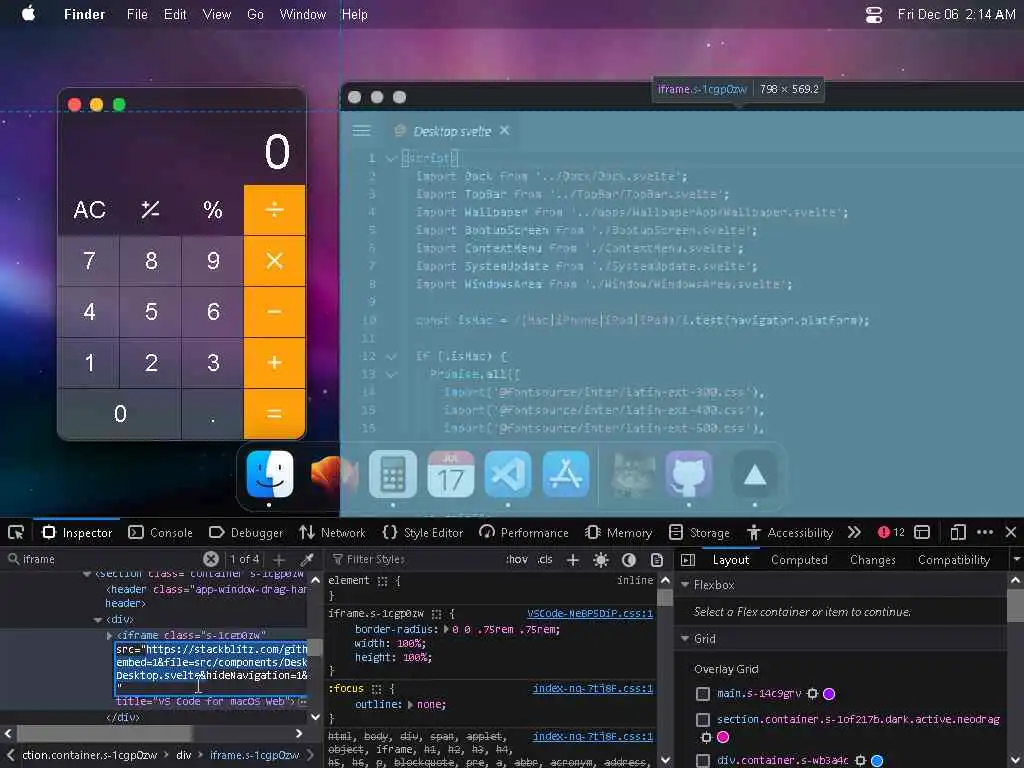Clear the iframe search query
Screen dimensions: 1024x768
pos(210,559)
